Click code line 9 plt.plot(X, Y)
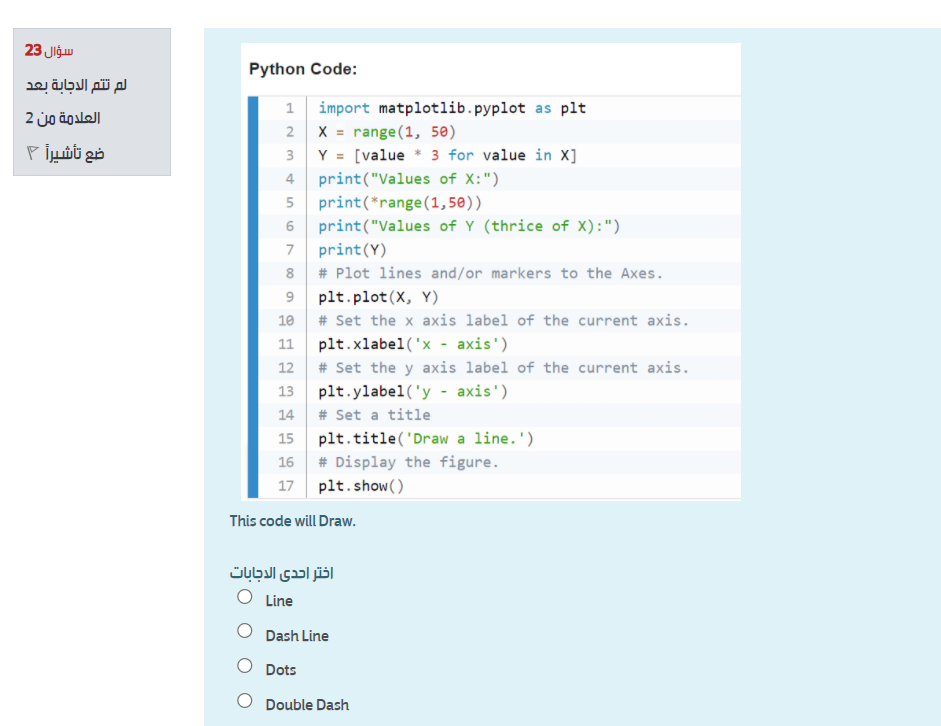 tap(378, 297)
